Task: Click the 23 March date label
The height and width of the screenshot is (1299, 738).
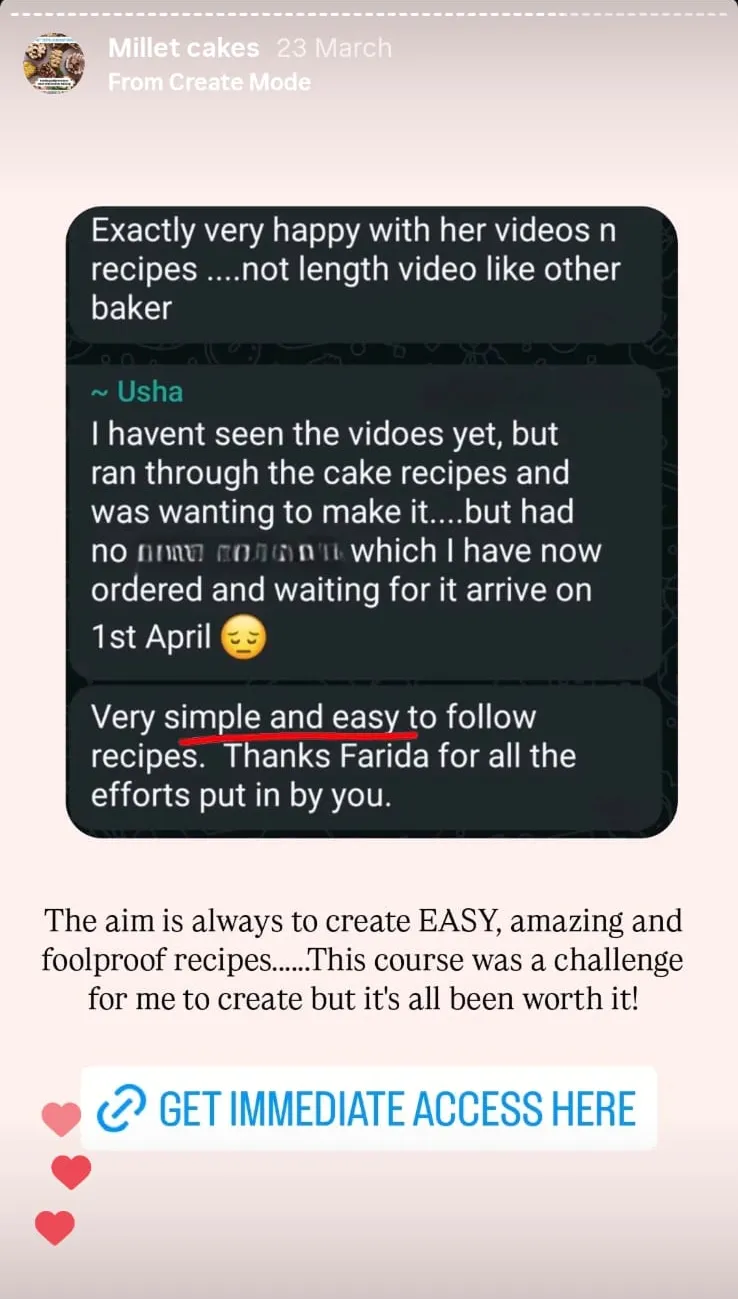Action: click(334, 48)
